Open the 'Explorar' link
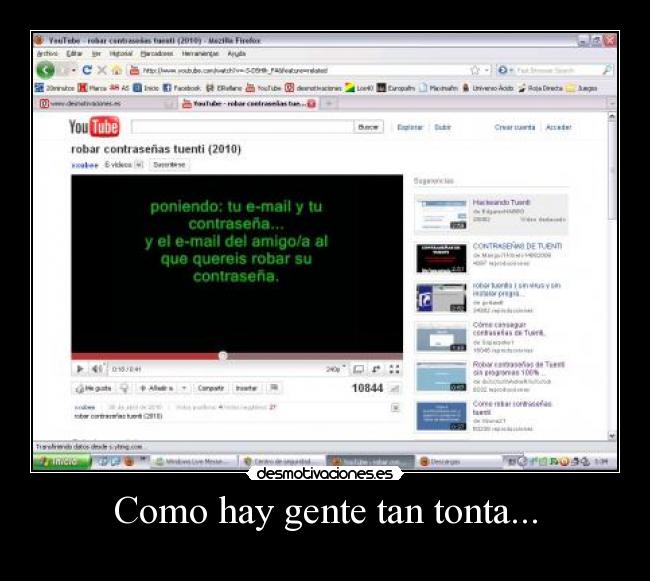650x581 pixels. 410,127
